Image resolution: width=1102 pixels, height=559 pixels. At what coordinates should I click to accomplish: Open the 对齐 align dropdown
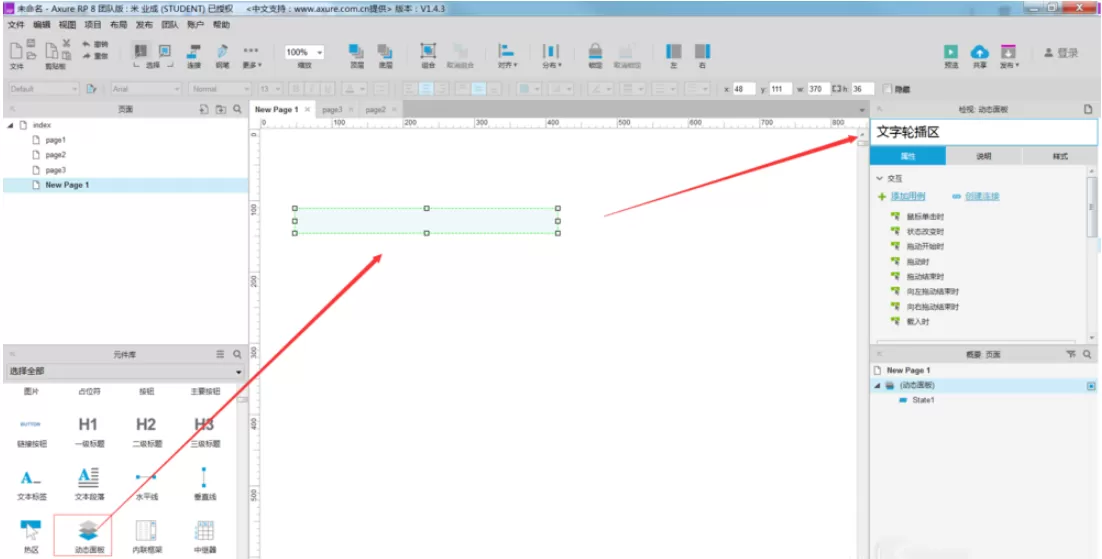pyautogui.click(x=507, y=56)
